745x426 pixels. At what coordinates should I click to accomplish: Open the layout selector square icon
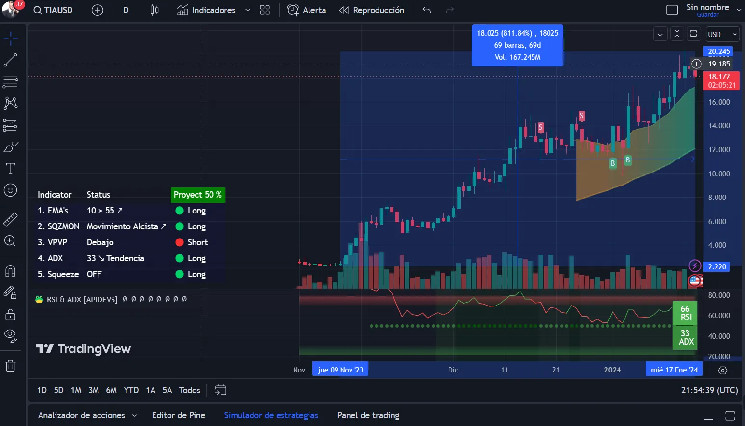[x=671, y=10]
